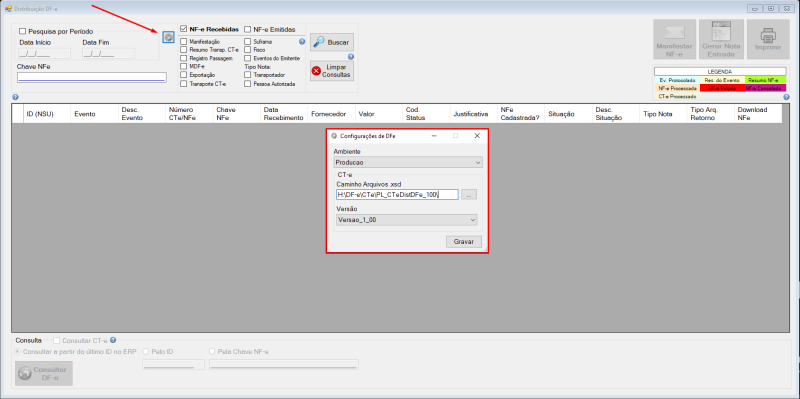Click the Buscar button

coord(332,42)
